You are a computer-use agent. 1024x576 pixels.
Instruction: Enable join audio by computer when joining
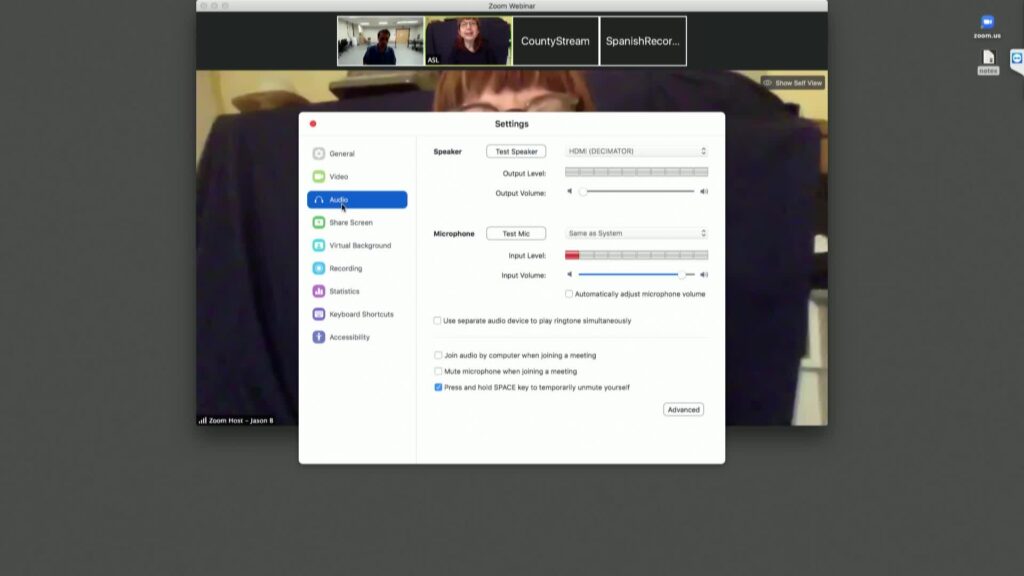(x=438, y=355)
